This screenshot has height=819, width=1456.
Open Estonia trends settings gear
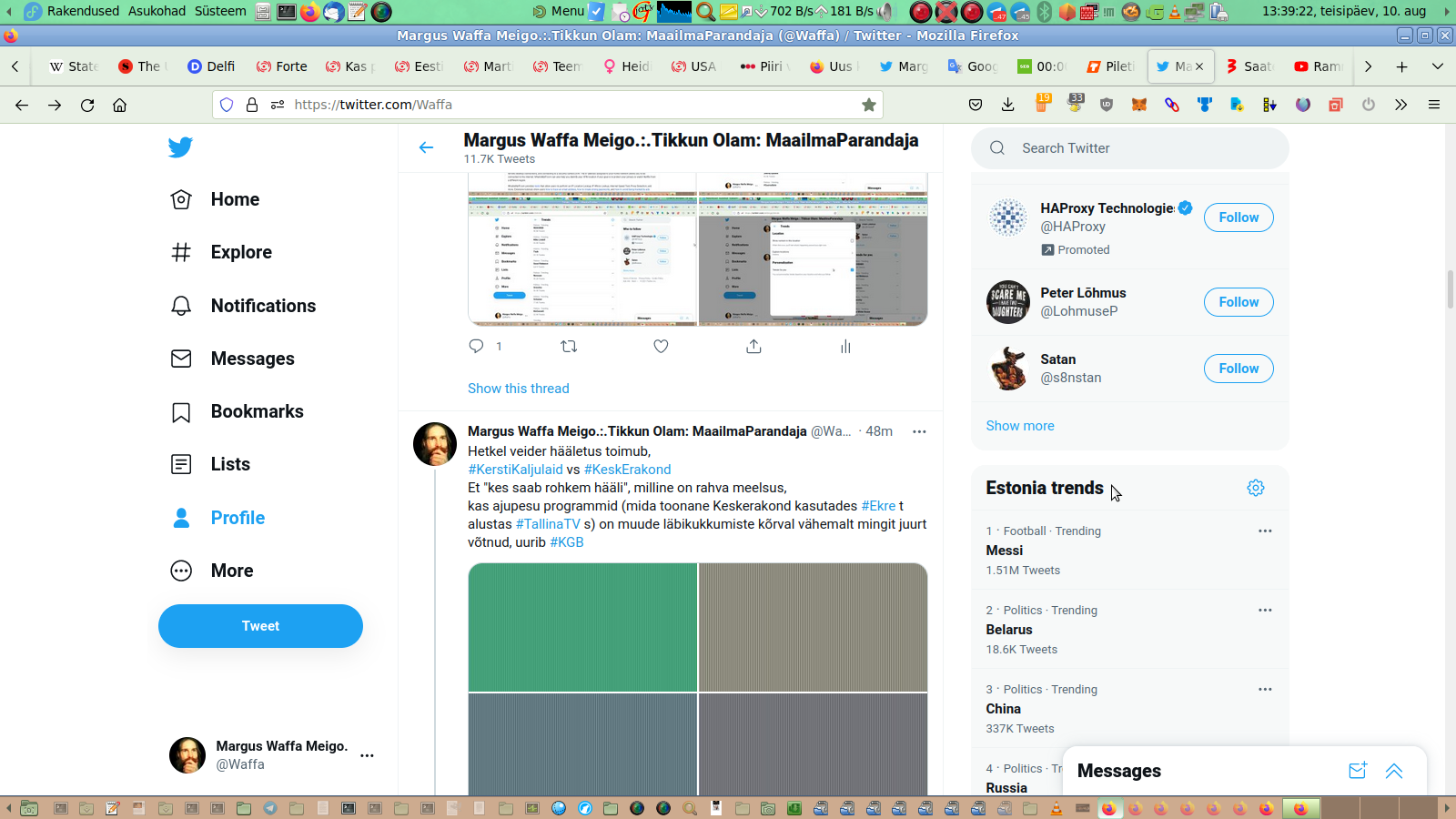1256,488
